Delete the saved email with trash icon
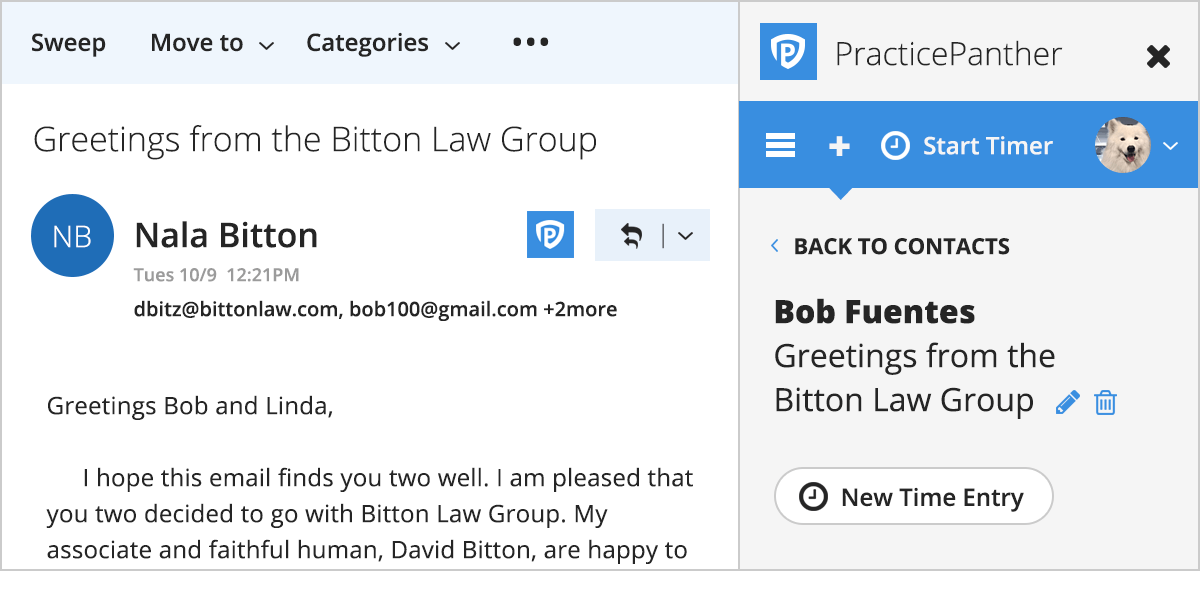 coord(1105,402)
